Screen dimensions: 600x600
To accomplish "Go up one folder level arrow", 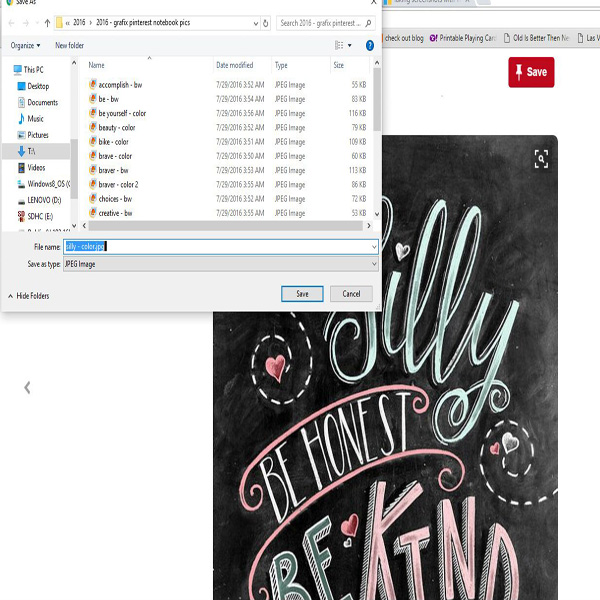I will (x=47, y=23).
